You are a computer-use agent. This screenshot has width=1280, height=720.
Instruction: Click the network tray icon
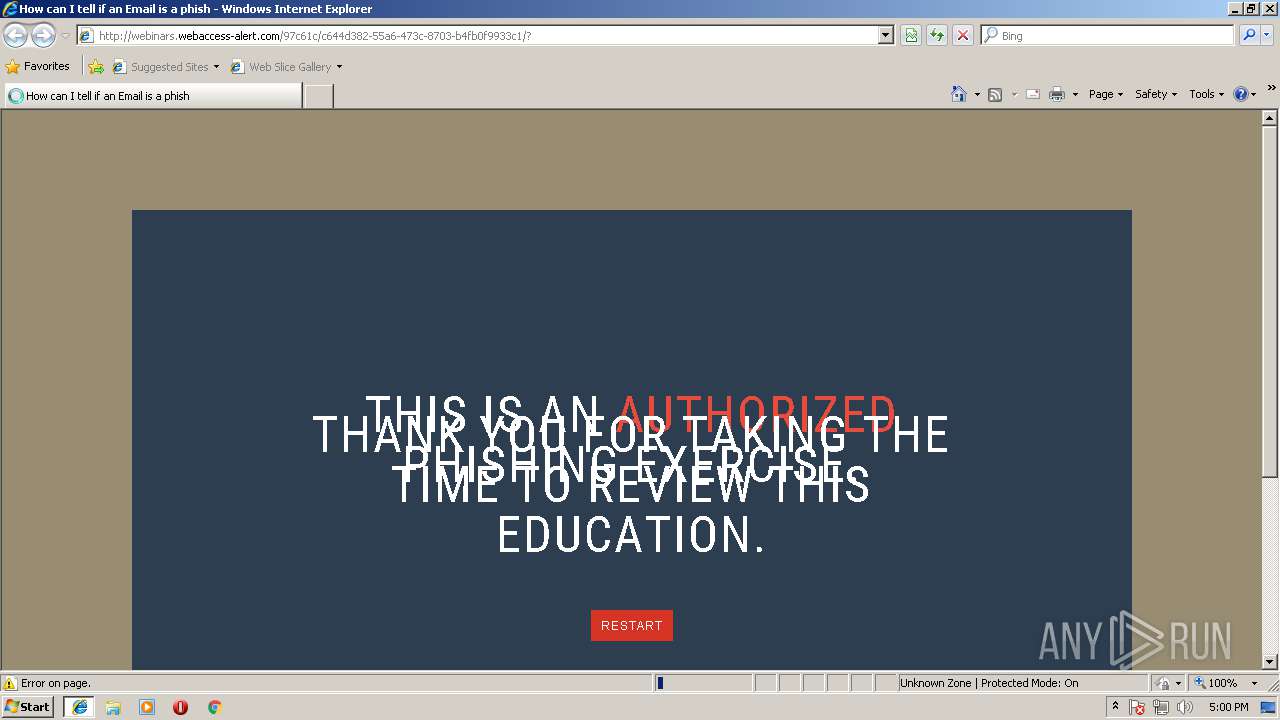click(x=1161, y=707)
